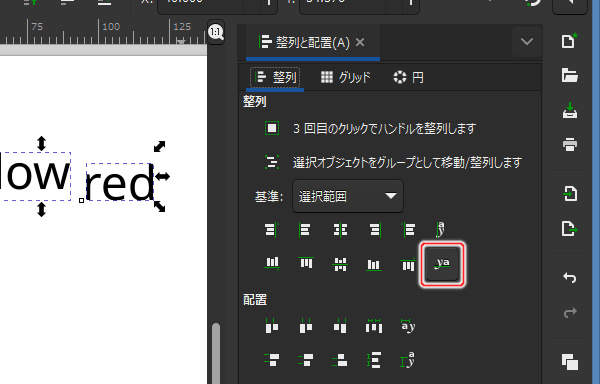
Task: Open the 基準 dropdown showing 選択範囲
Action: pyautogui.click(x=347, y=196)
